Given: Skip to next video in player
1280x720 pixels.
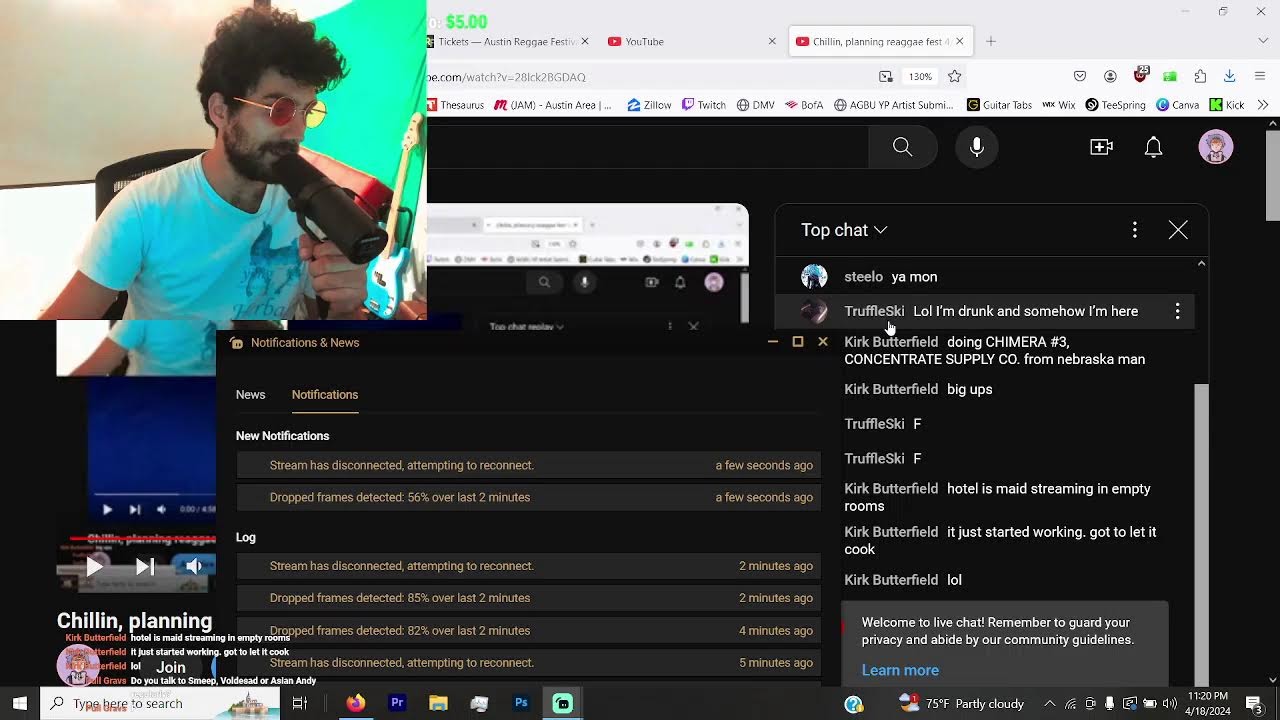Looking at the screenshot, I should [145, 567].
